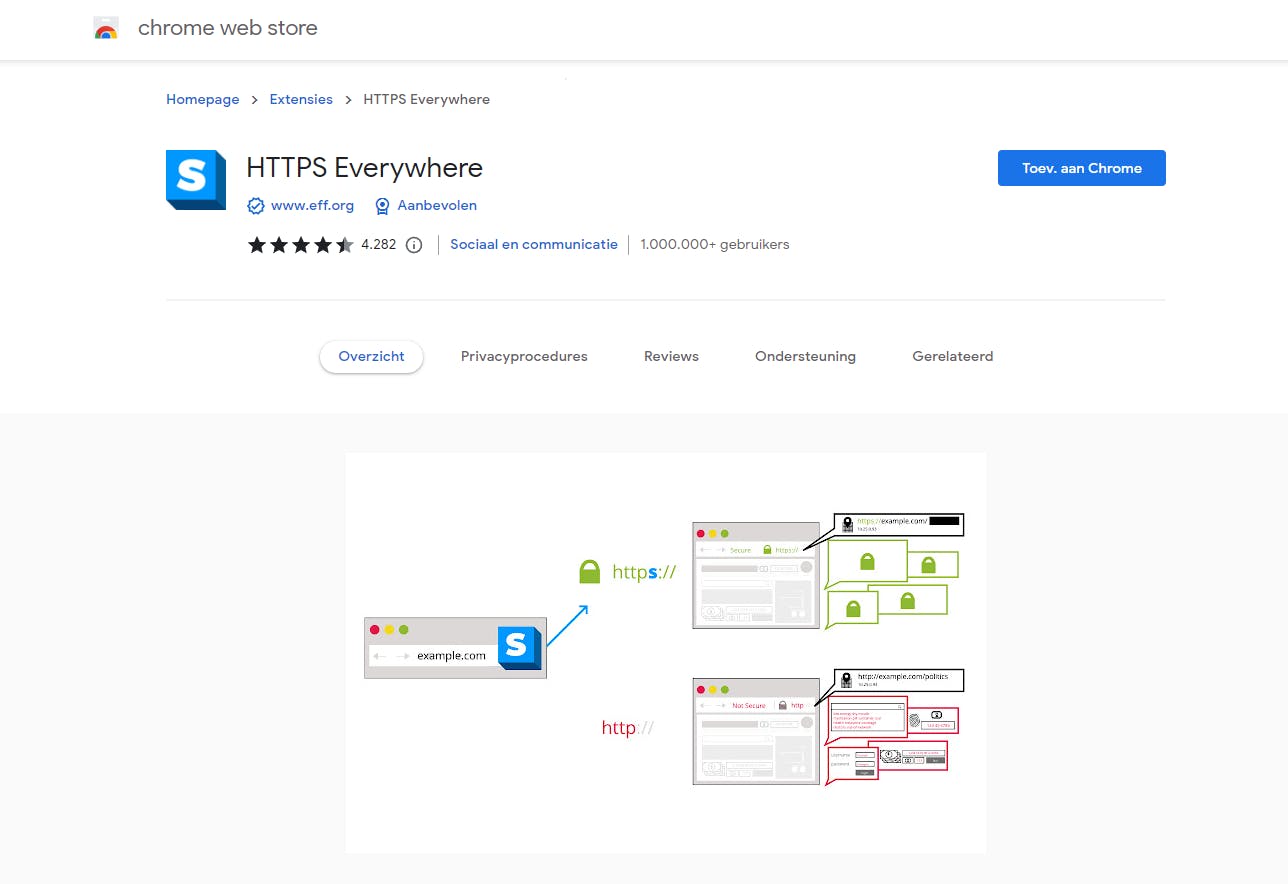Click the HTTPS Everywhere breadcrumb text
Viewport: 1288px width, 884px height.
point(427,100)
